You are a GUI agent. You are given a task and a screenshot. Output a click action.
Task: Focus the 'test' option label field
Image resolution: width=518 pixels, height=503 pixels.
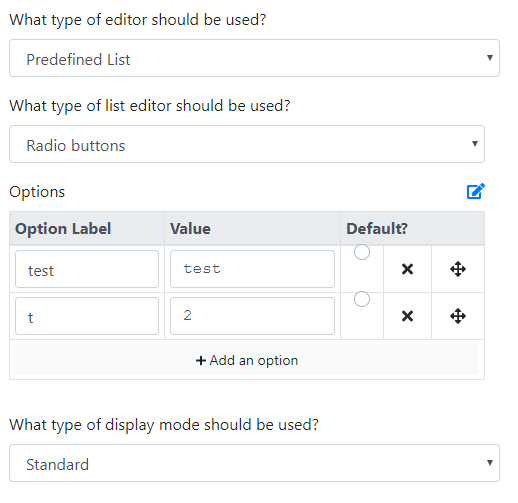click(x=87, y=269)
